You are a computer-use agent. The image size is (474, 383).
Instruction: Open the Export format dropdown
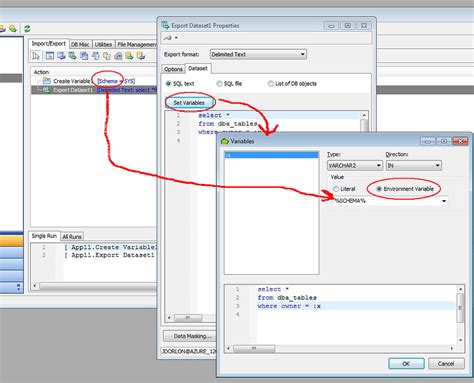(x=258, y=54)
